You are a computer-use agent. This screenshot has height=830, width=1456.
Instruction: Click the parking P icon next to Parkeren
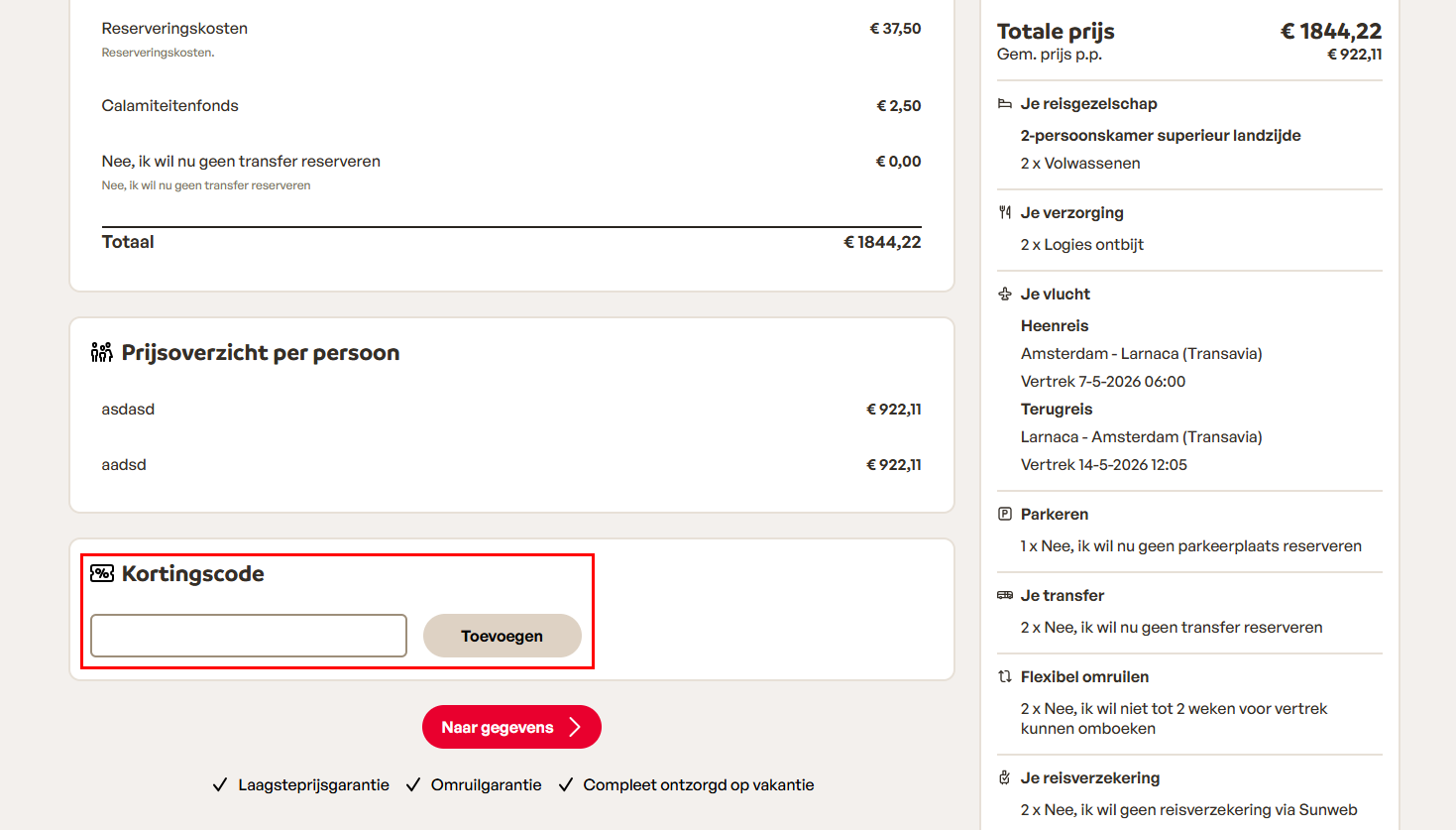click(1004, 514)
